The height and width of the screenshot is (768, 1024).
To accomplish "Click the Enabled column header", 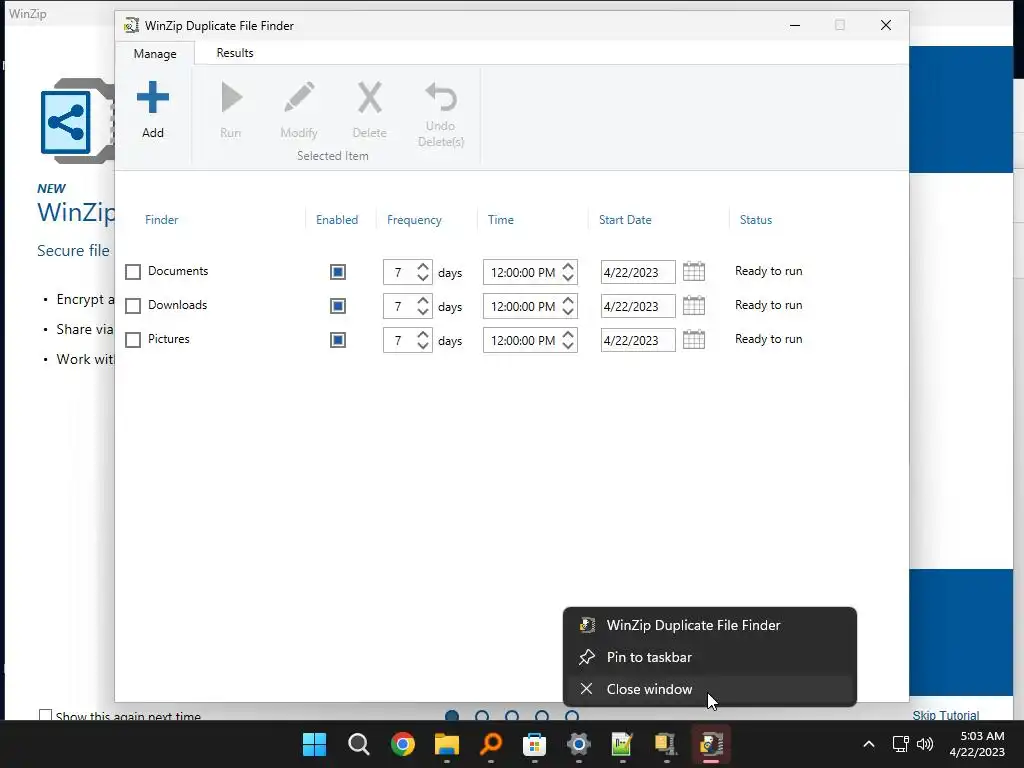I will [x=337, y=220].
